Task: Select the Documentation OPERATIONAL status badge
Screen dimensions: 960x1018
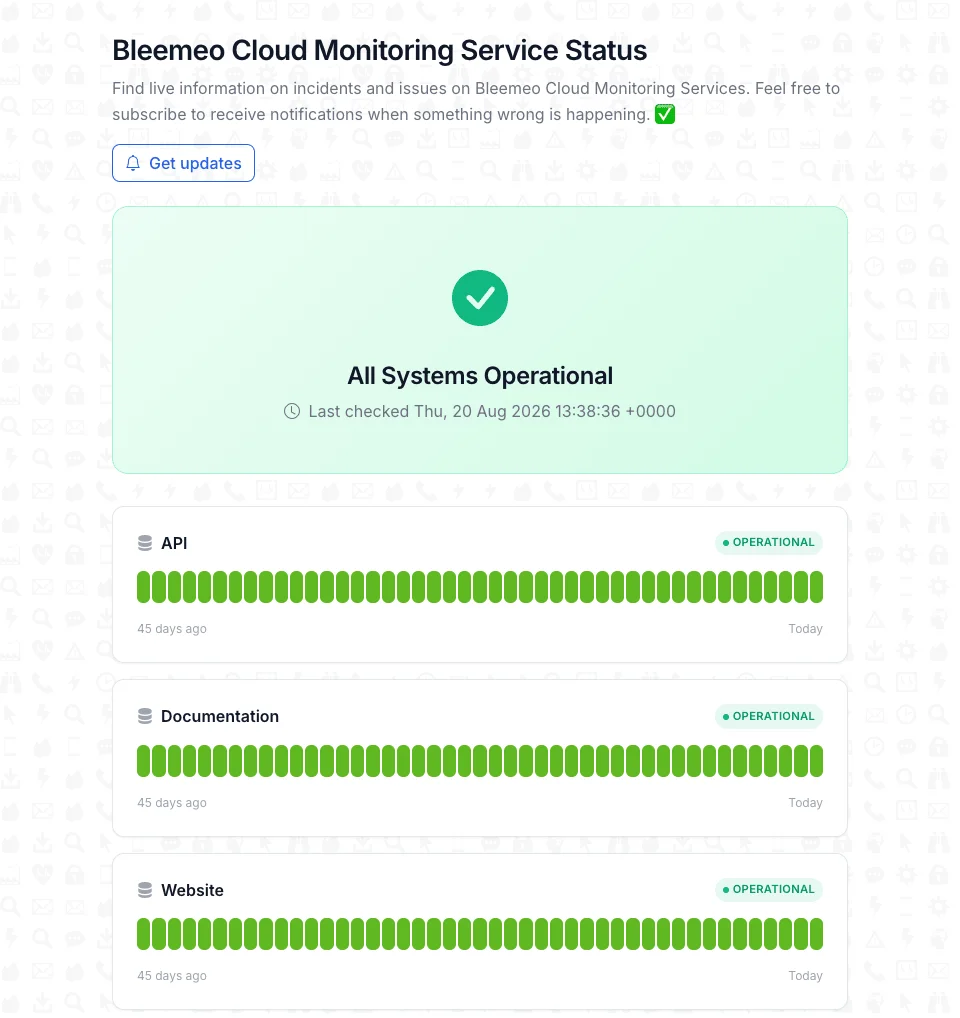Action: click(770, 717)
